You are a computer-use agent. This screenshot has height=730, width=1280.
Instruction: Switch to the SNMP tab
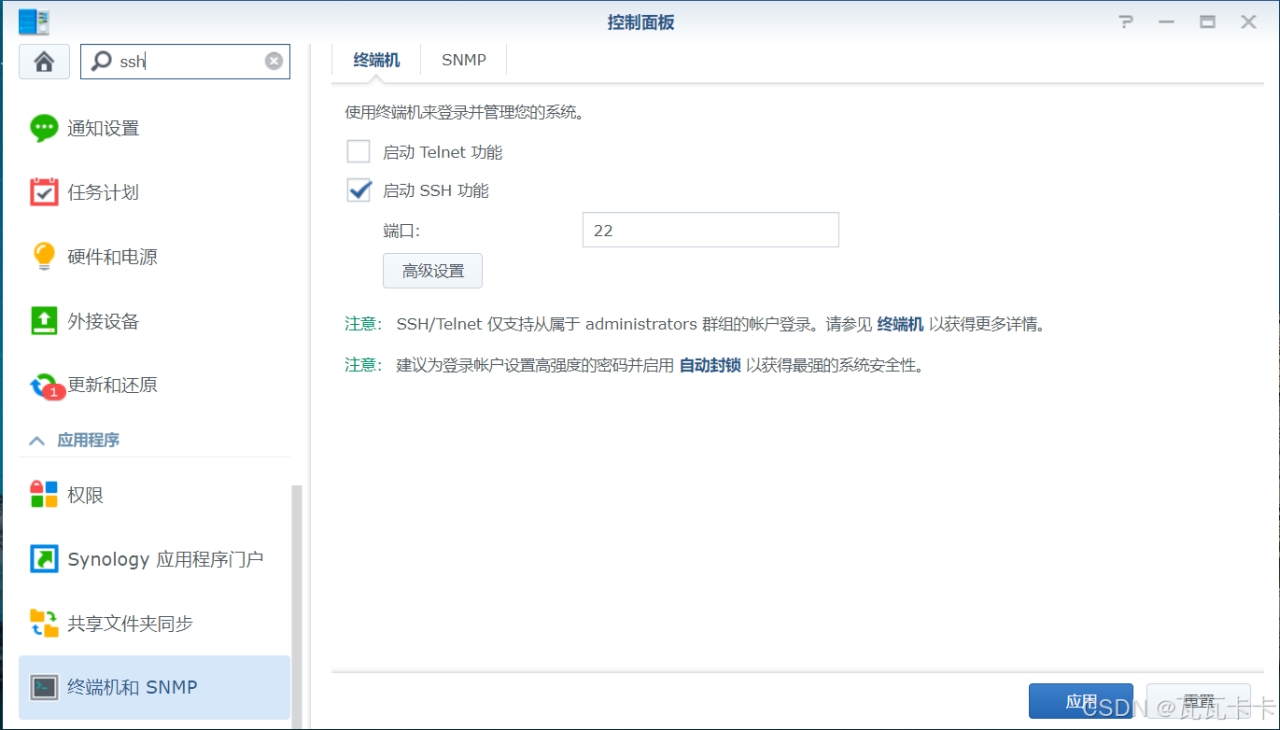[x=464, y=60]
